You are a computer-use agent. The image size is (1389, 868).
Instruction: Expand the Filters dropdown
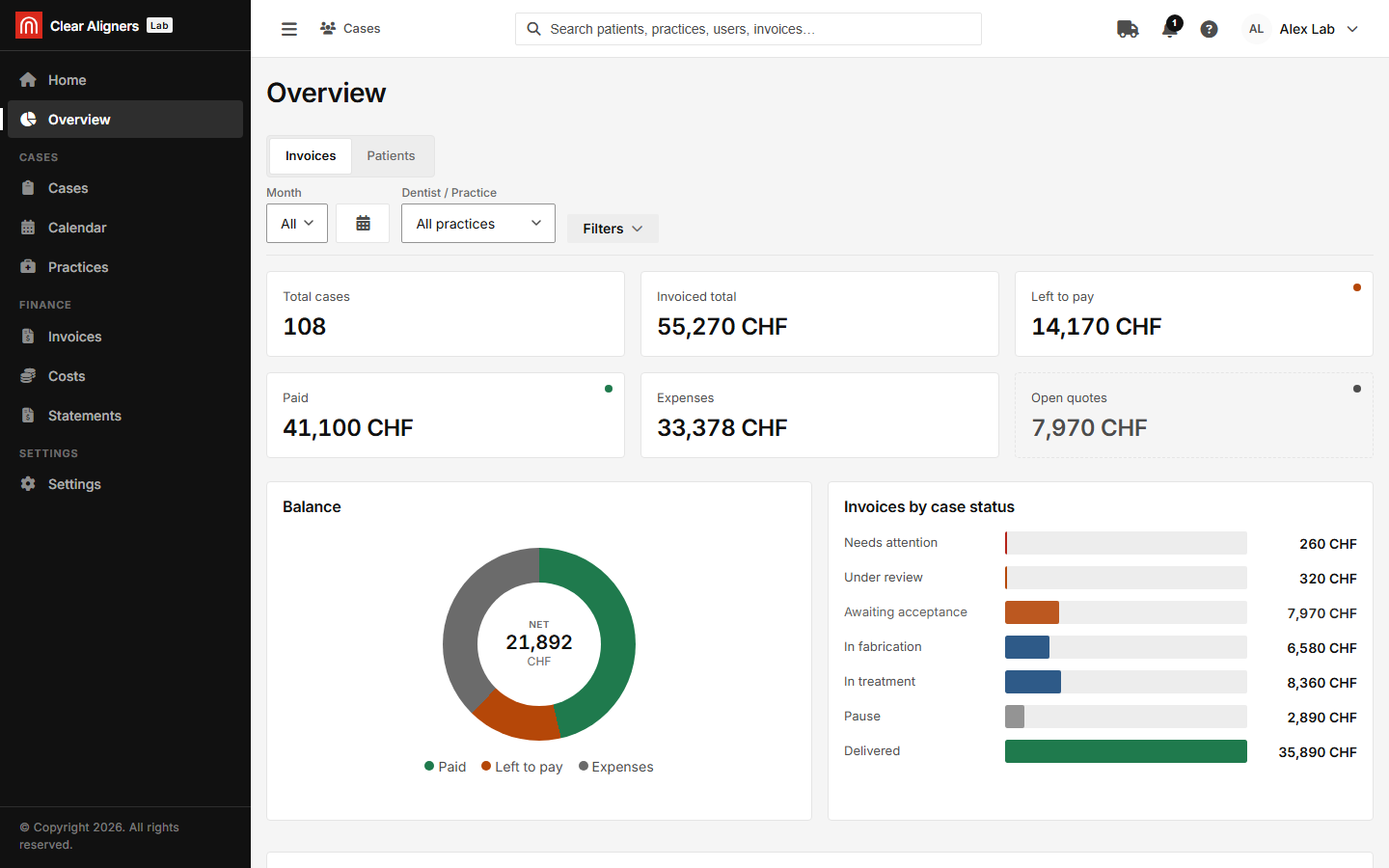(613, 229)
